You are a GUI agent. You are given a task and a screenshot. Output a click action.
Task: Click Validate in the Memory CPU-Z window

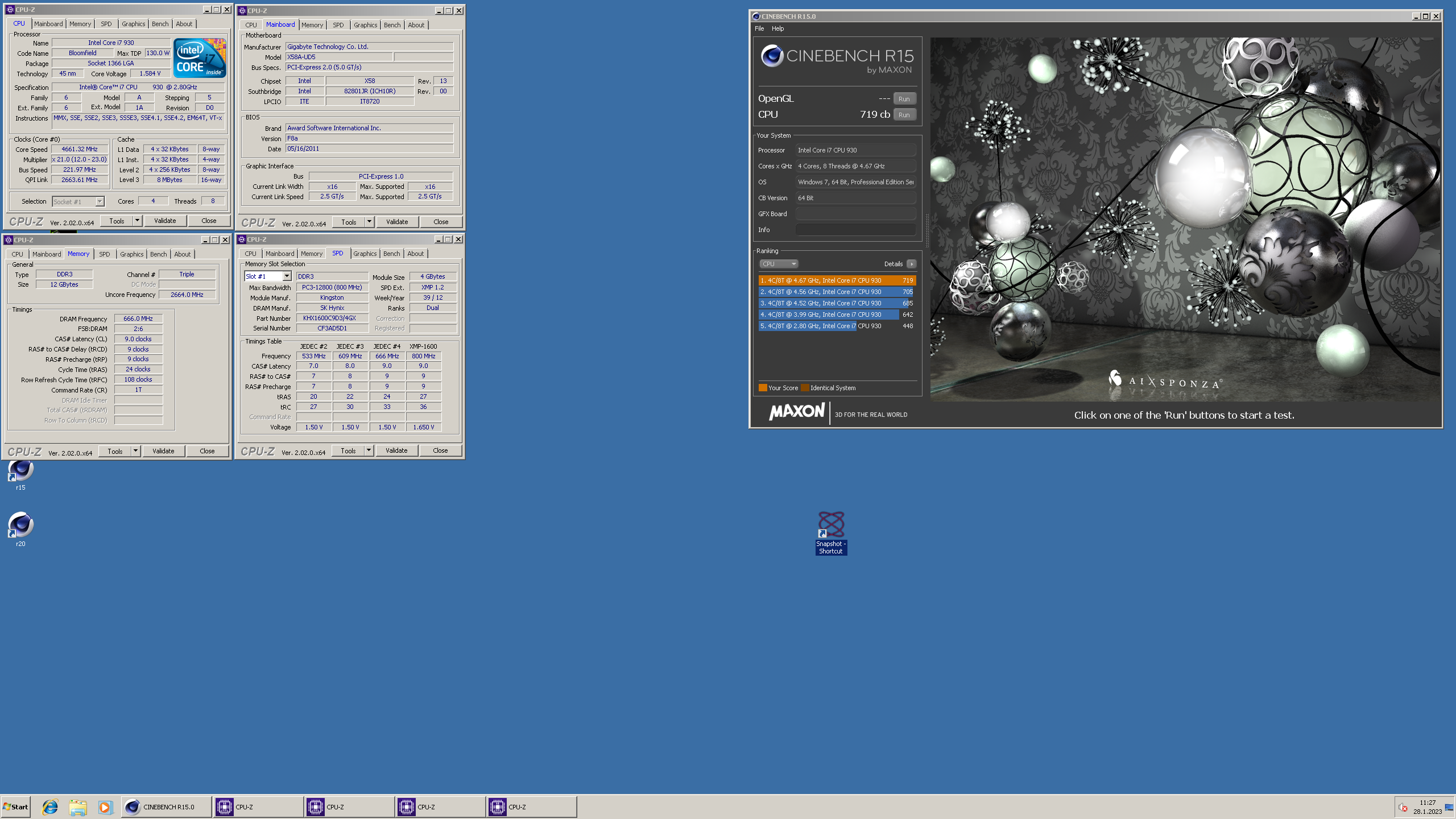coord(163,451)
